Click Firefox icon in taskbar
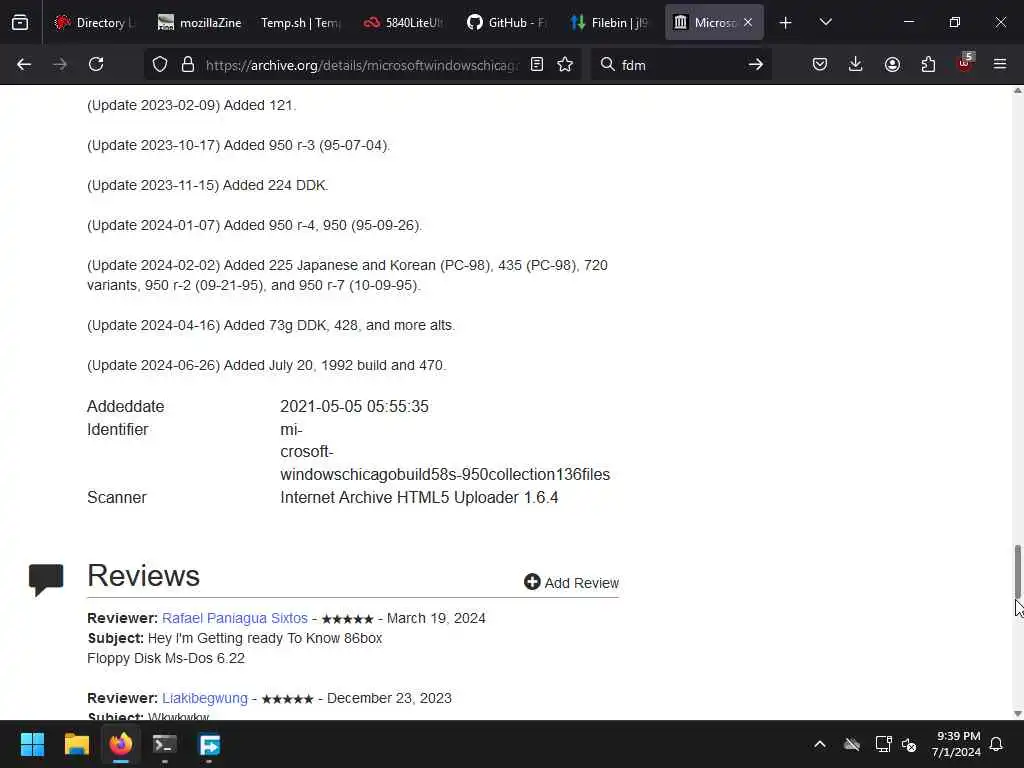Image resolution: width=1024 pixels, height=768 pixels. click(121, 744)
